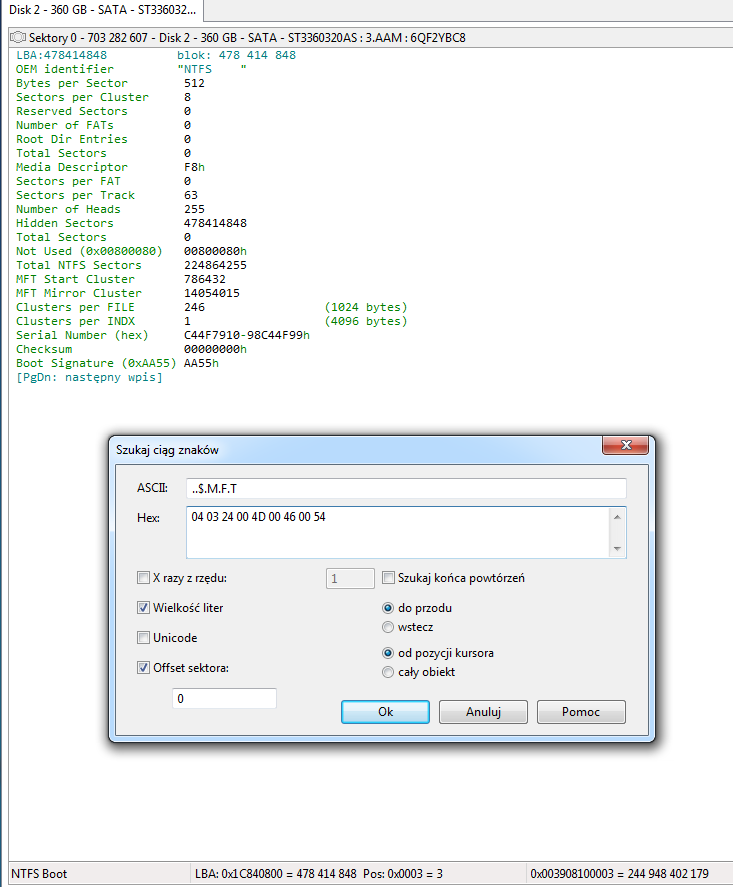The height and width of the screenshot is (887, 733).
Task: Click Number of Heads value 255
Action: [194, 209]
